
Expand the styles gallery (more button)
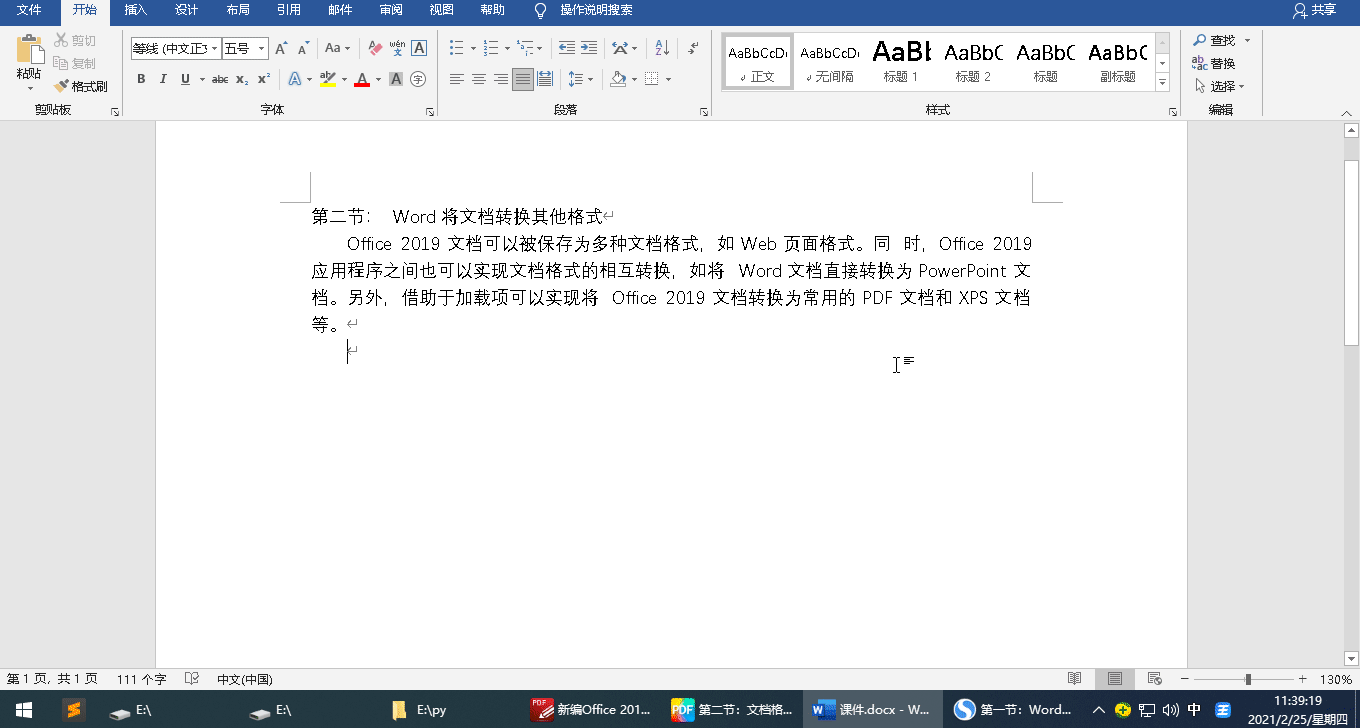tap(1162, 84)
